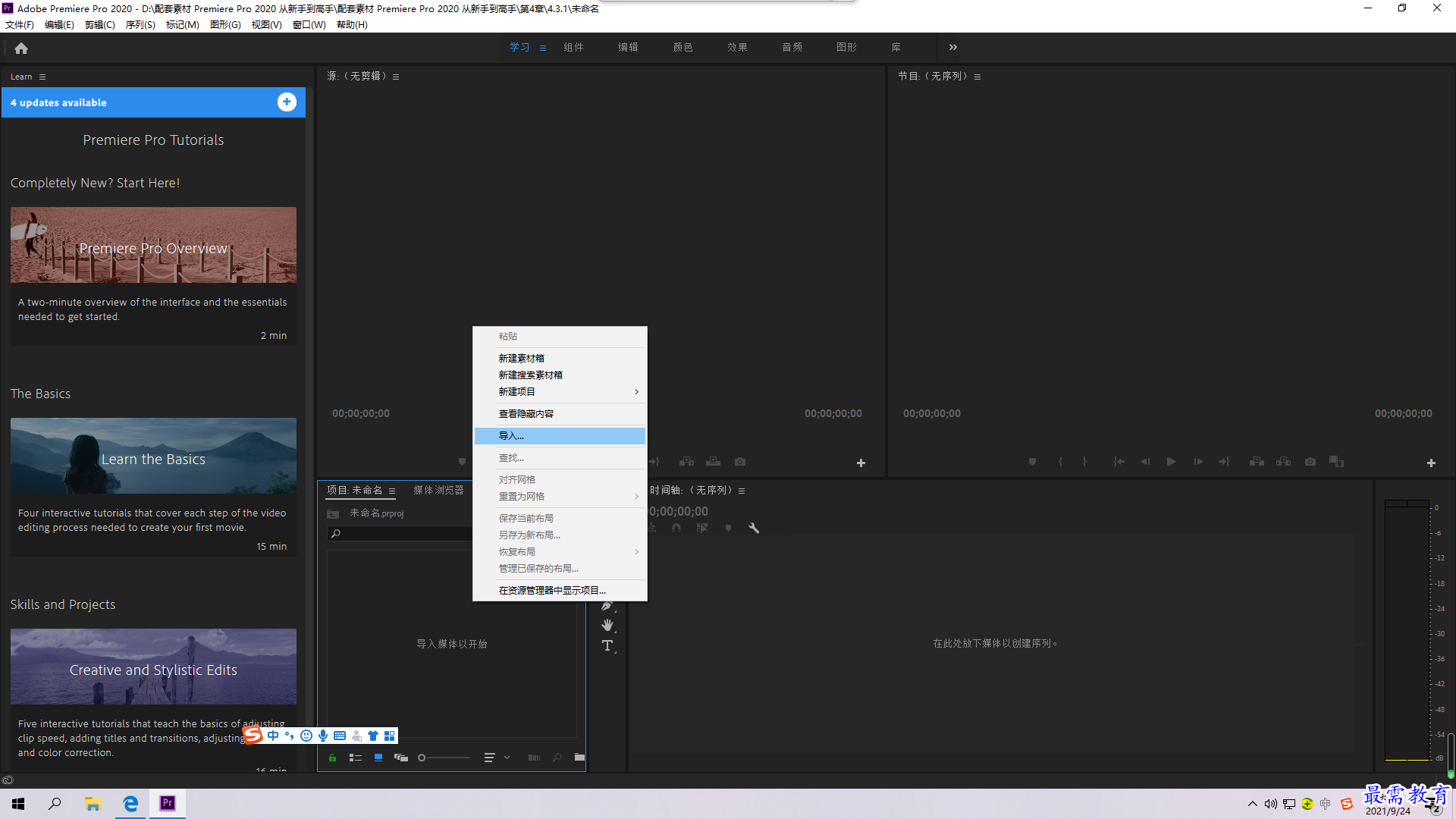
Task: Open Comparison View in program monitor
Action: point(1337,461)
